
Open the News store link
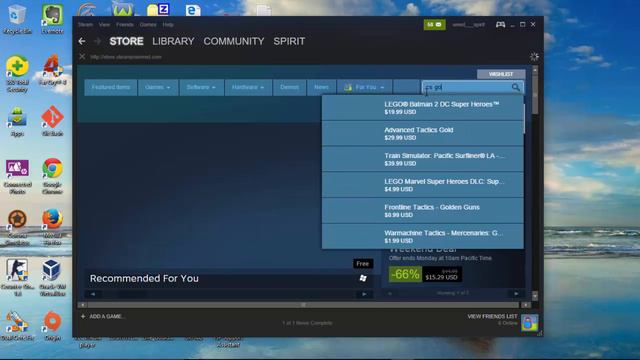click(321, 87)
